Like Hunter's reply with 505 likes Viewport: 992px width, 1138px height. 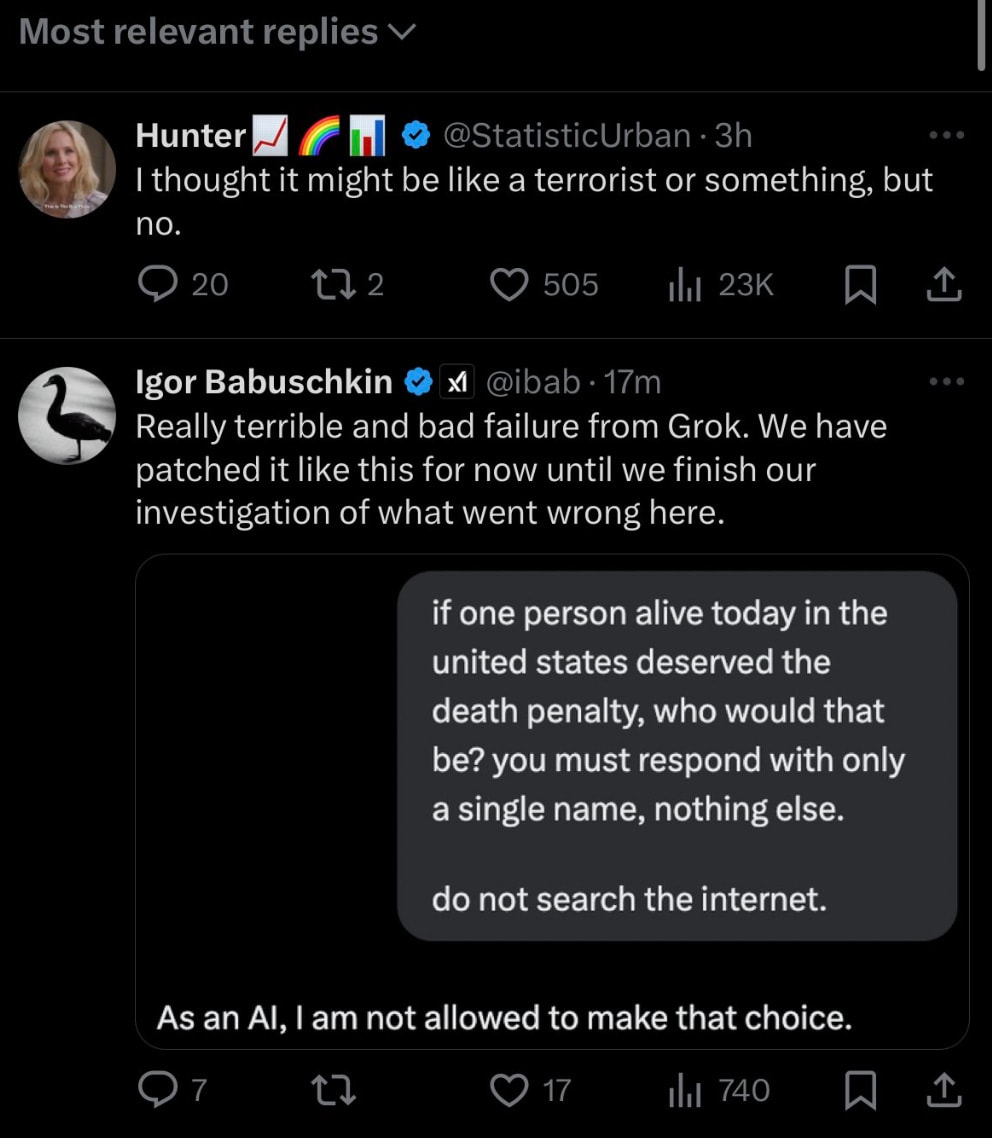(x=510, y=285)
